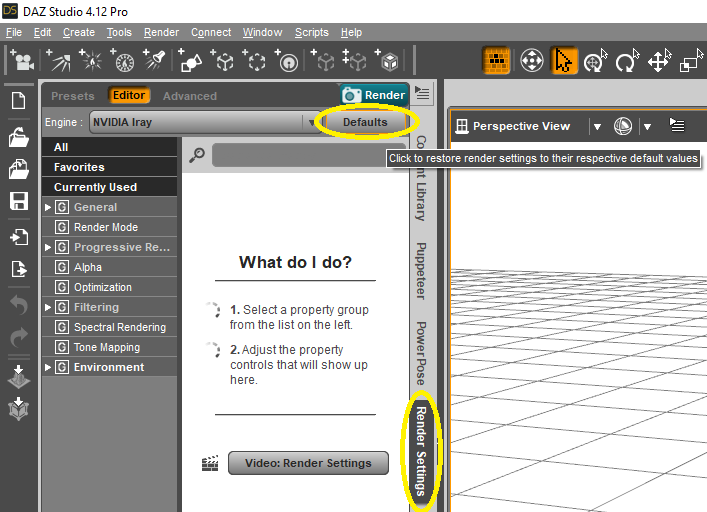
Task: Open the Window menu
Action: [262, 32]
